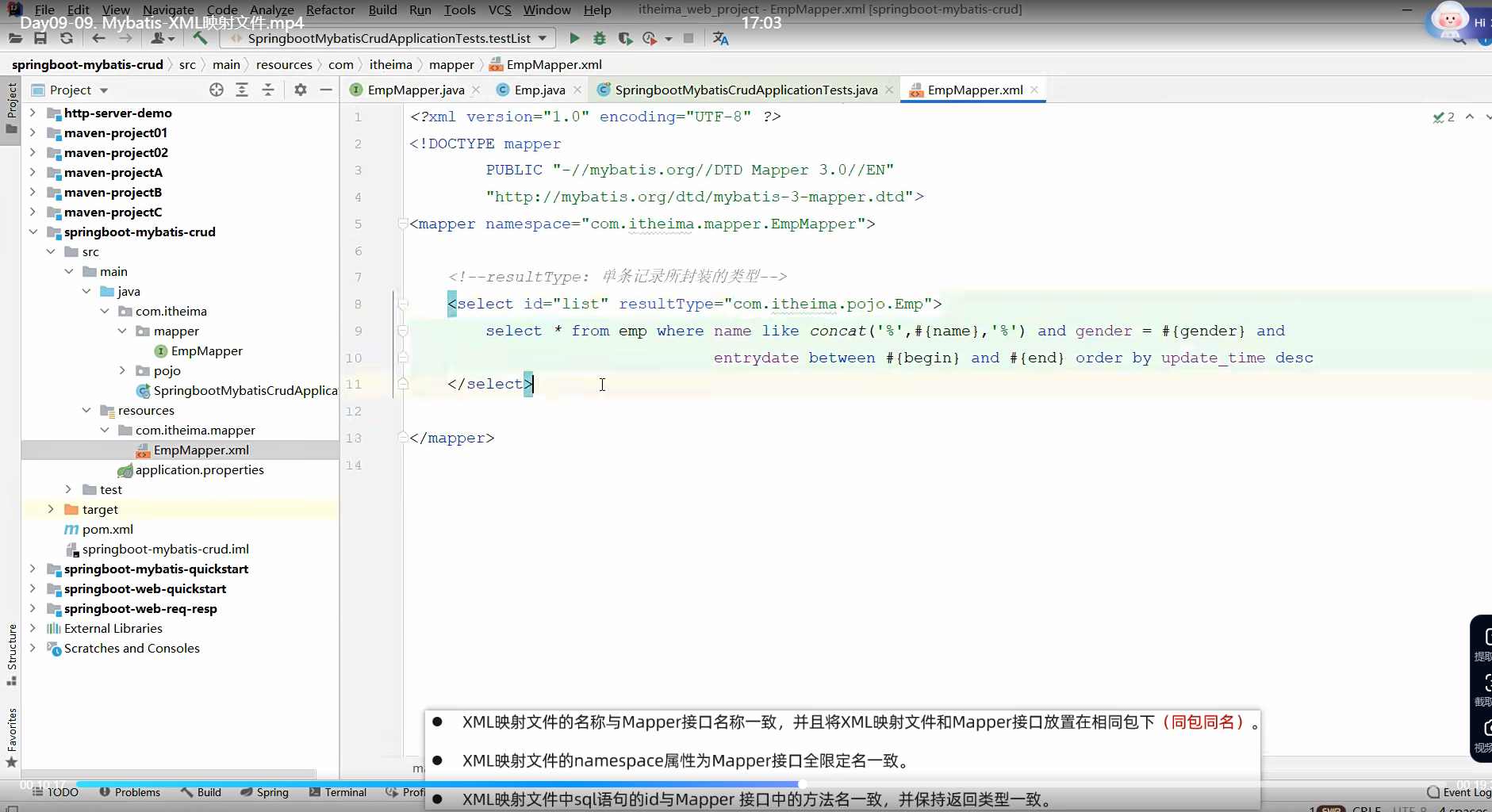Expand the http-server-demo module
The width and height of the screenshot is (1492, 812).
(33, 113)
